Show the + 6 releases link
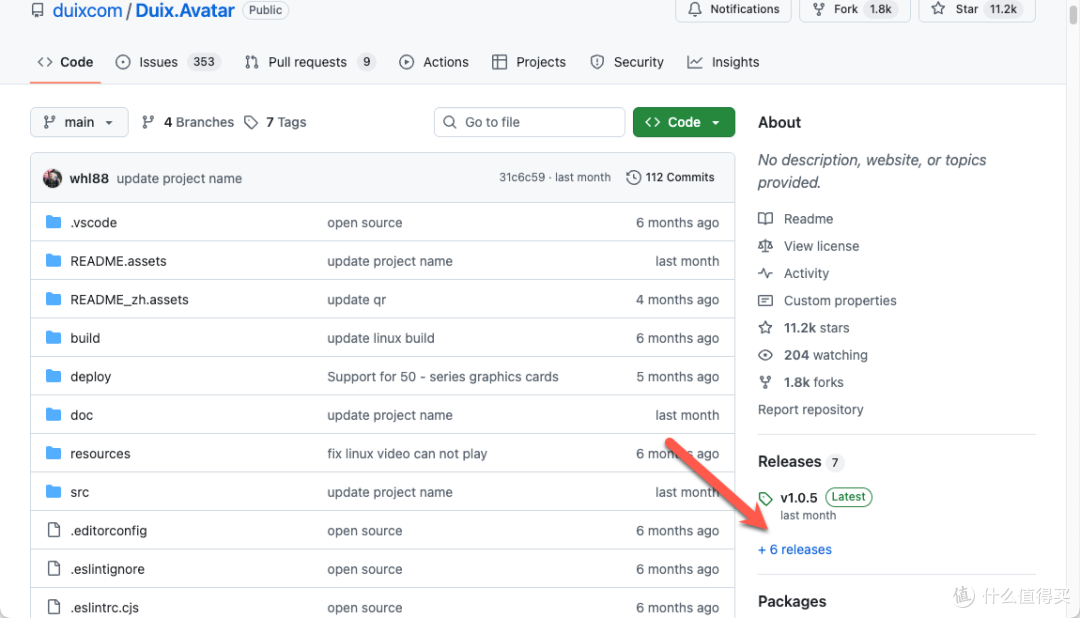Screen dimensions: 1080x618 795,550
